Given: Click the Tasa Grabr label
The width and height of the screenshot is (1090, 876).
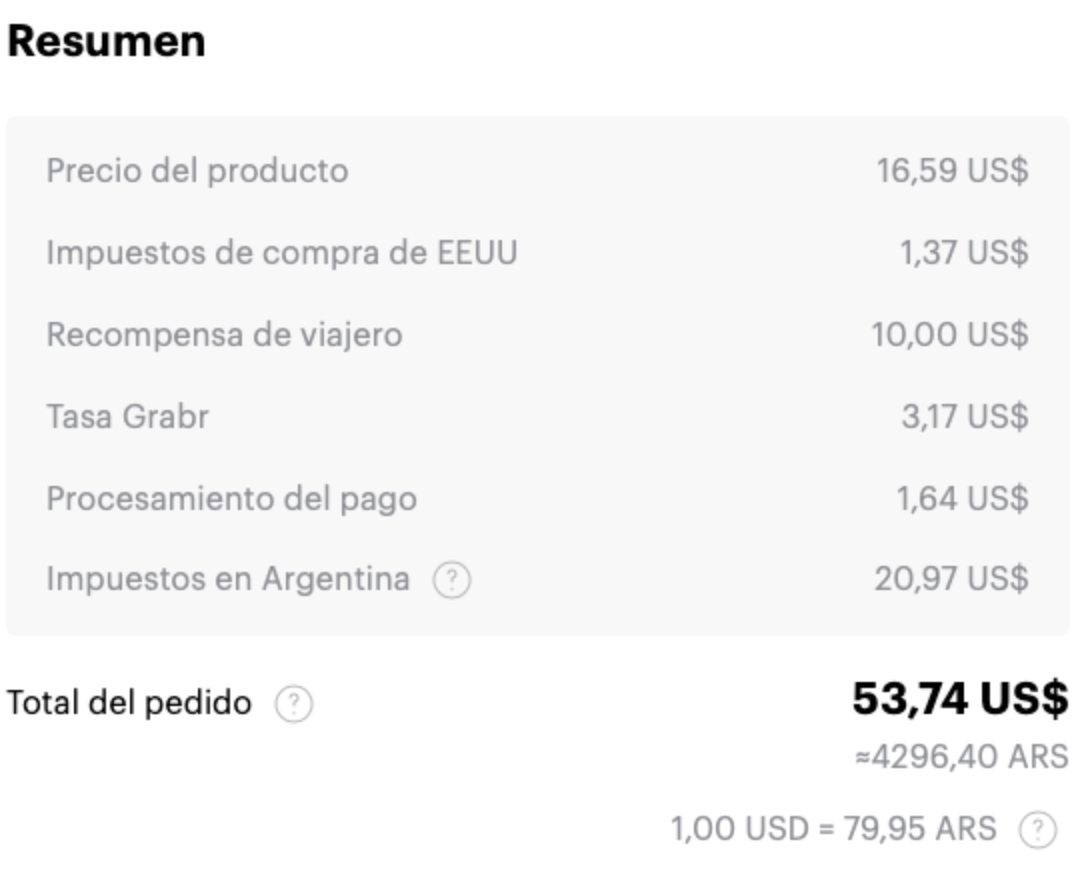Looking at the screenshot, I should pyautogui.click(x=127, y=416).
